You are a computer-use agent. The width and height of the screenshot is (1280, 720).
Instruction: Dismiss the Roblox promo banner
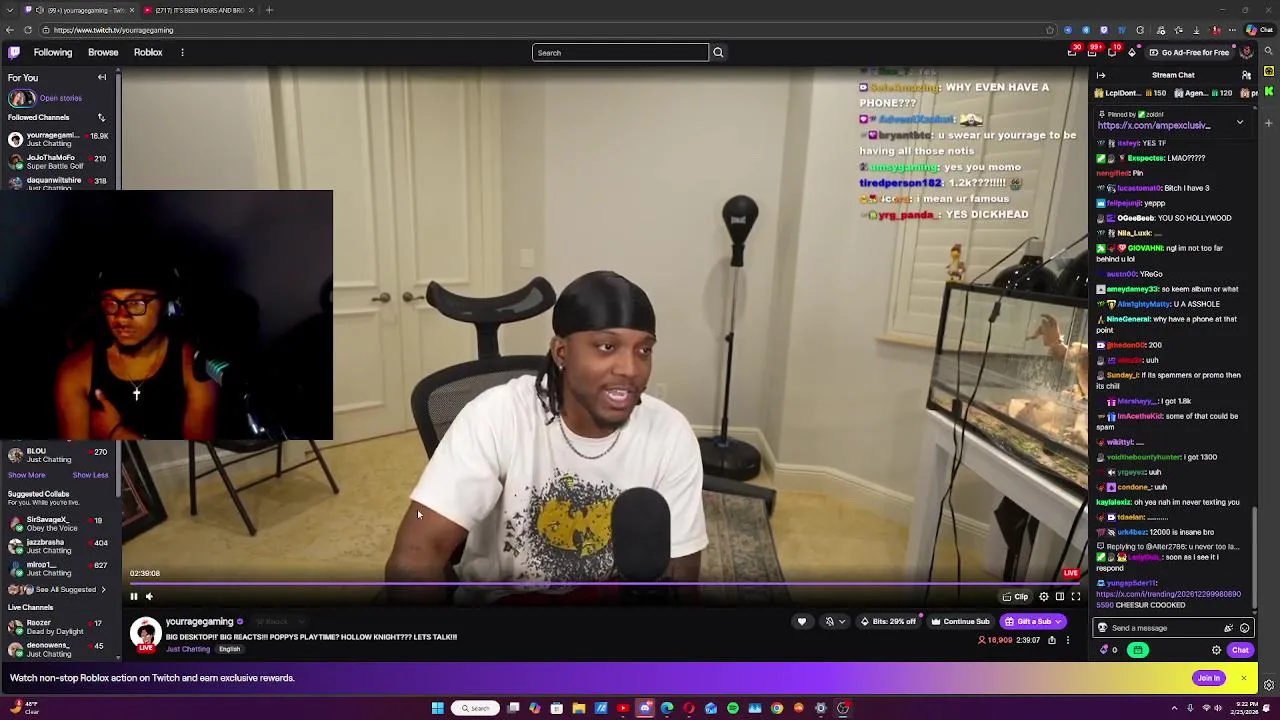pyautogui.click(x=1243, y=678)
